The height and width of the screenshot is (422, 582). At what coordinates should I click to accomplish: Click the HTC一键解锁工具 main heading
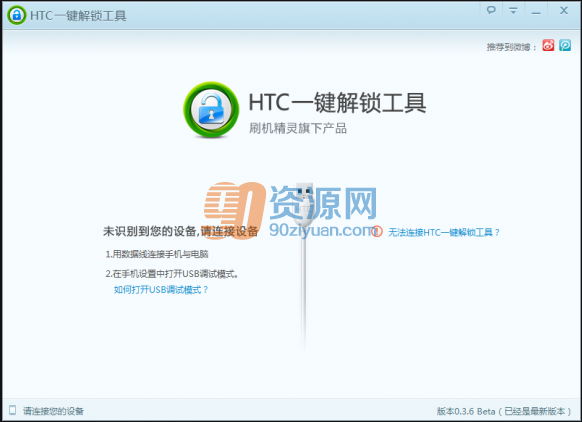tap(337, 102)
